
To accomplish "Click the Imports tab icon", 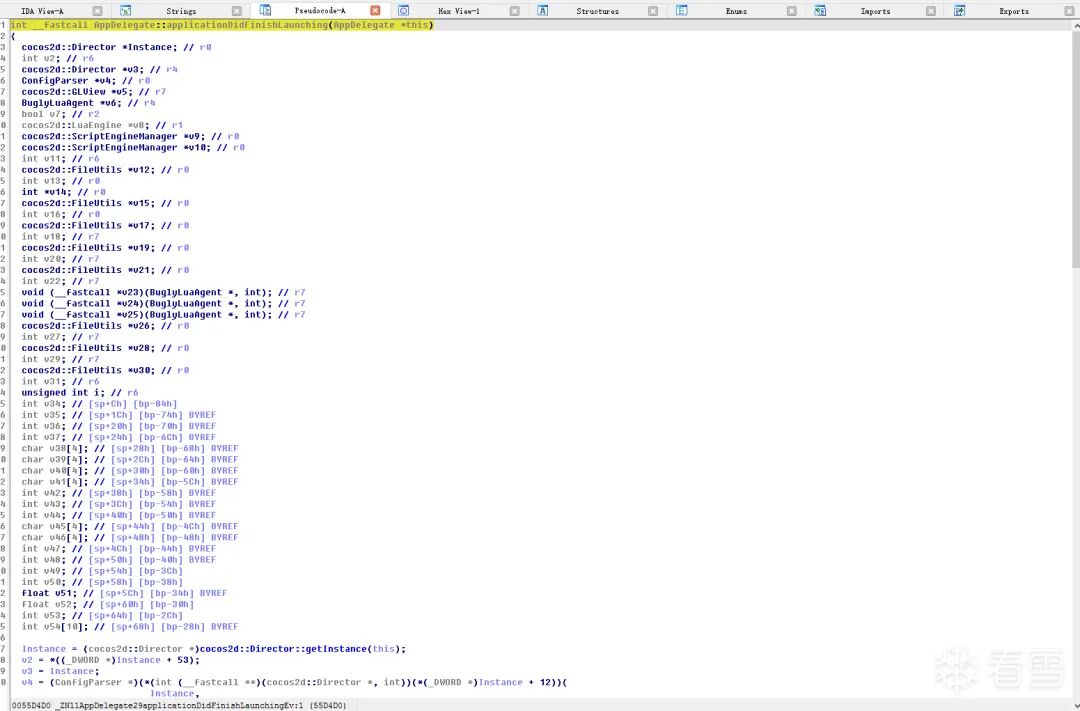I will [x=820, y=10].
